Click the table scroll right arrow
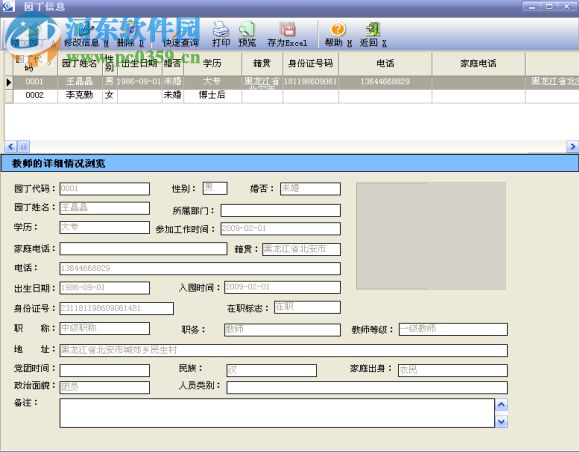Image resolution: width=579 pixels, height=452 pixels. coord(572,147)
